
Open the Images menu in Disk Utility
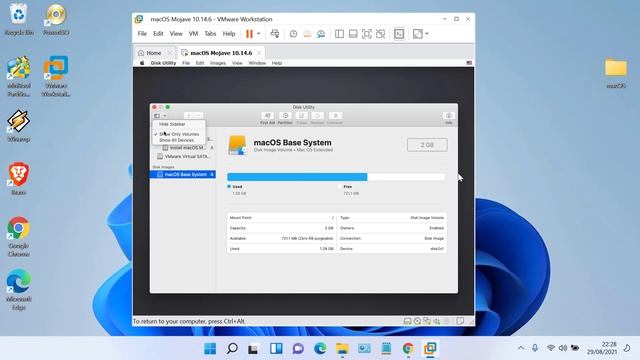(218, 63)
